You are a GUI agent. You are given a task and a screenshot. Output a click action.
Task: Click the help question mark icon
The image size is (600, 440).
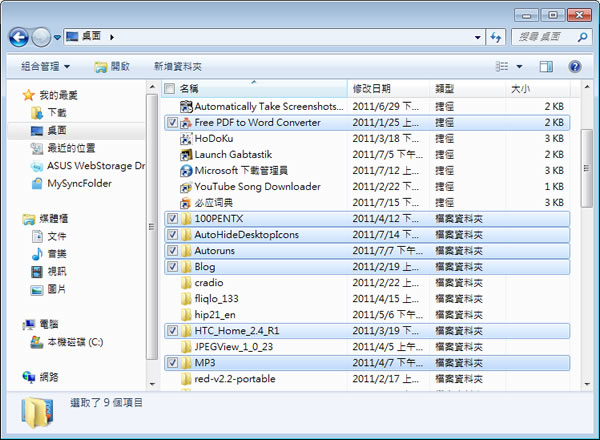tap(575, 67)
